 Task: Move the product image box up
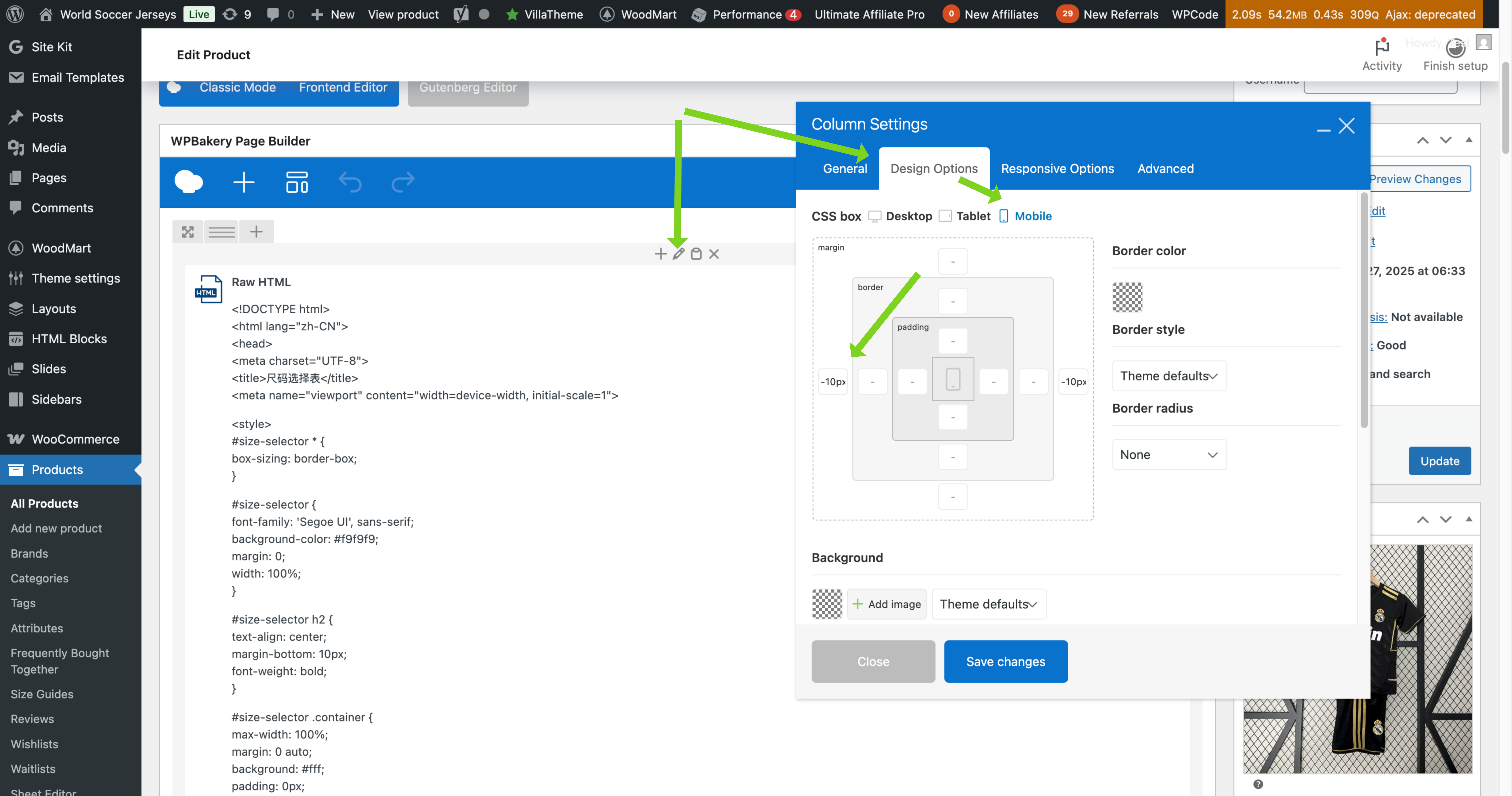1422,520
